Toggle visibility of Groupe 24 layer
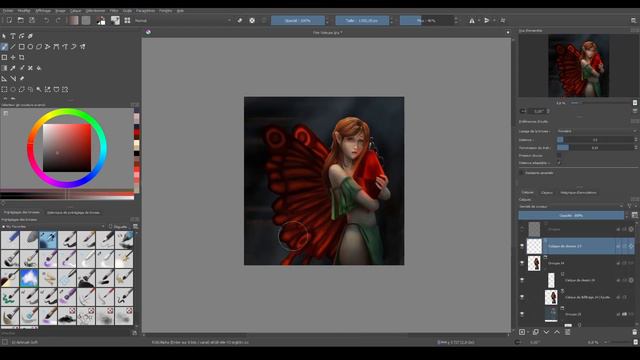Viewport: 640px width, 360px height. pos(522,263)
